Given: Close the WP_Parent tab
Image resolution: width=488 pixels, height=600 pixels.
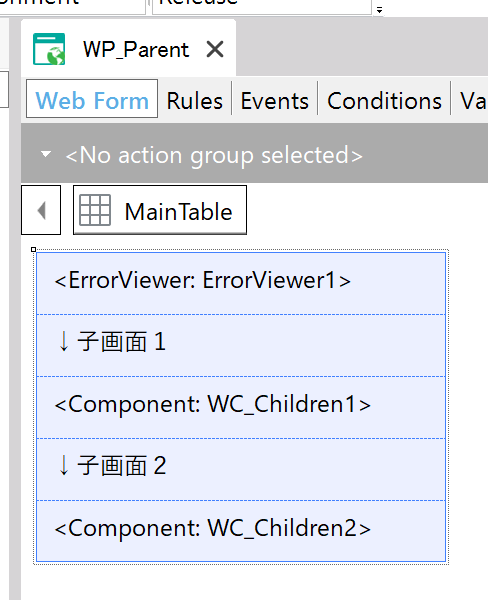Looking at the screenshot, I should click(215, 49).
